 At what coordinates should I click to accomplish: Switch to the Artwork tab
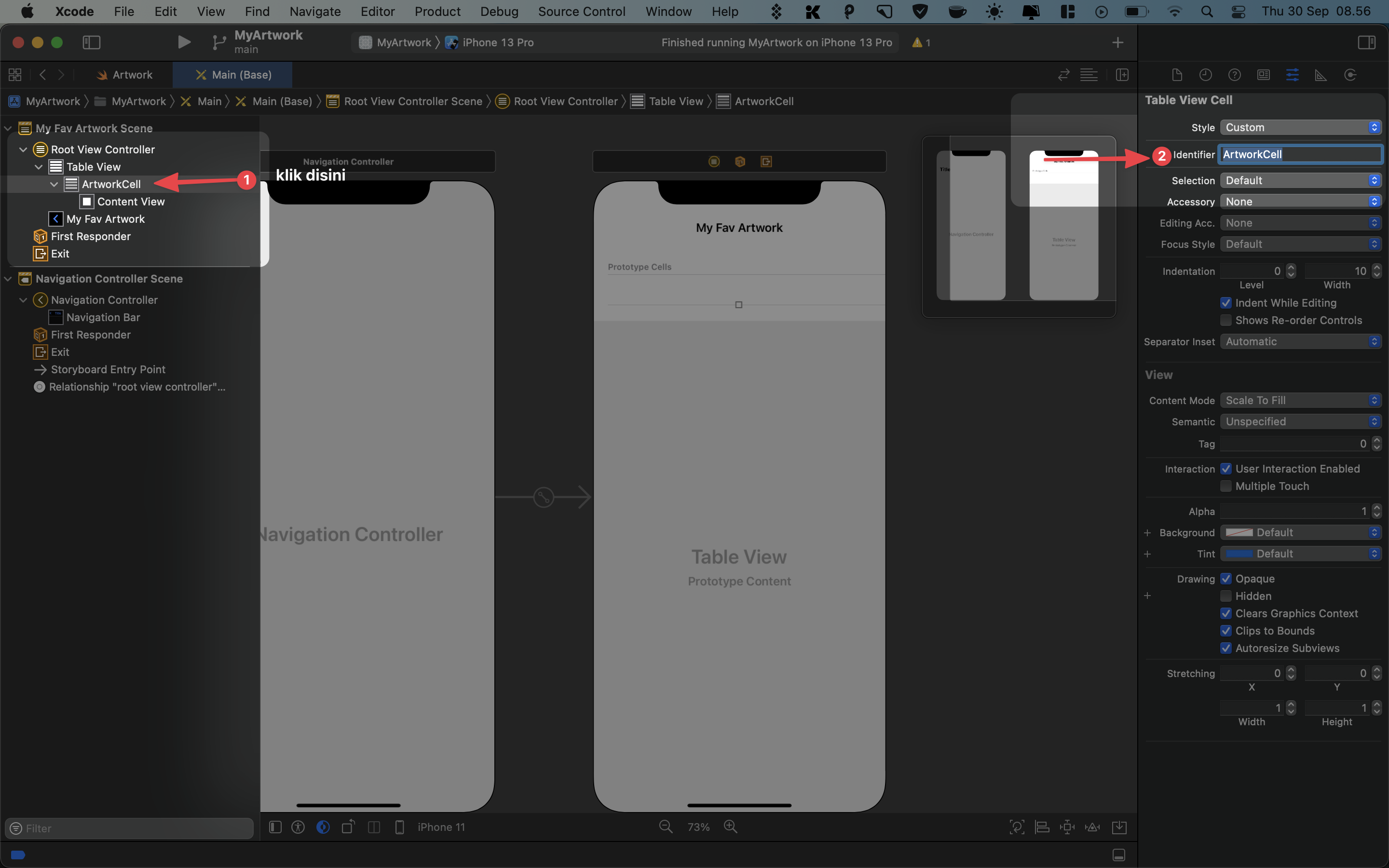(124, 75)
